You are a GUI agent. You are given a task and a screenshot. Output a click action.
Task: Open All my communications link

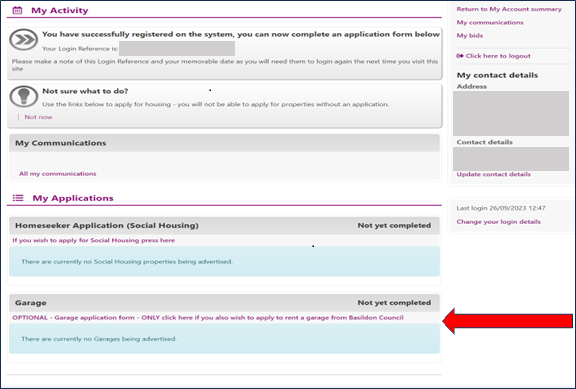(58, 173)
